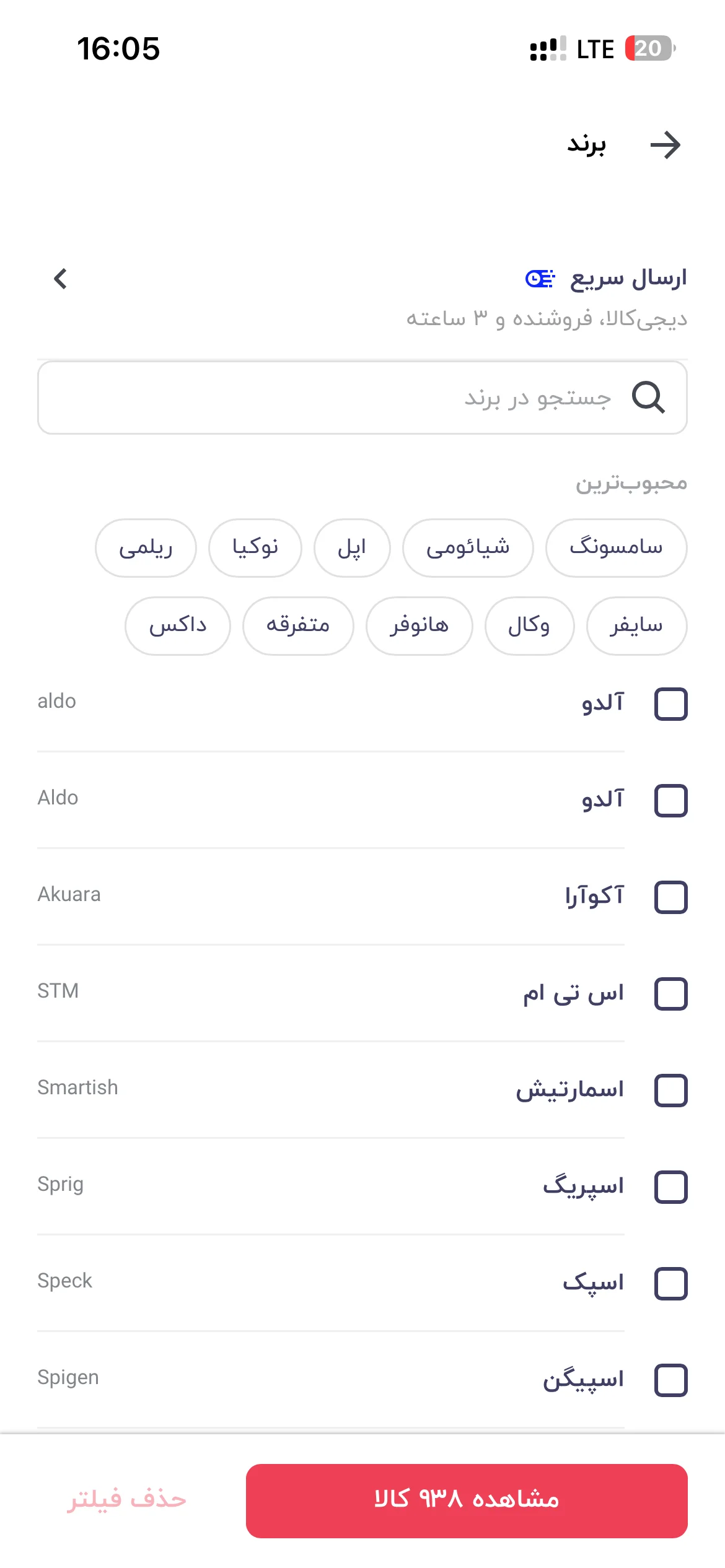Select the Akuara brand checkbox
725x1568 pixels.
[671, 897]
